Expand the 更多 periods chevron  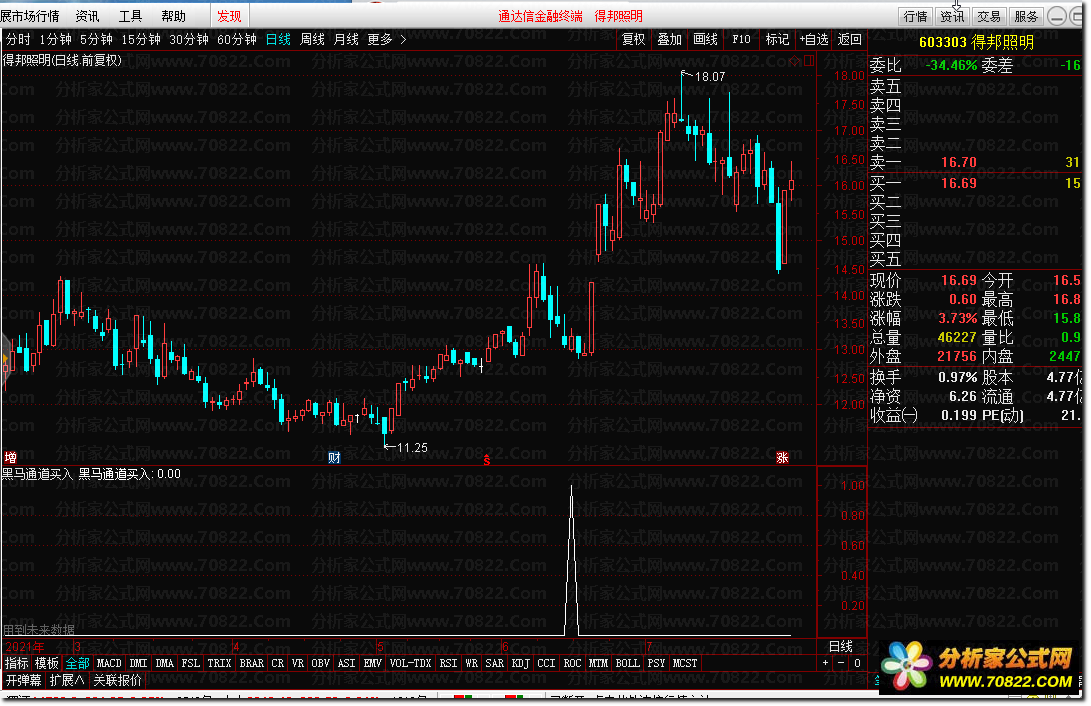click(x=403, y=40)
